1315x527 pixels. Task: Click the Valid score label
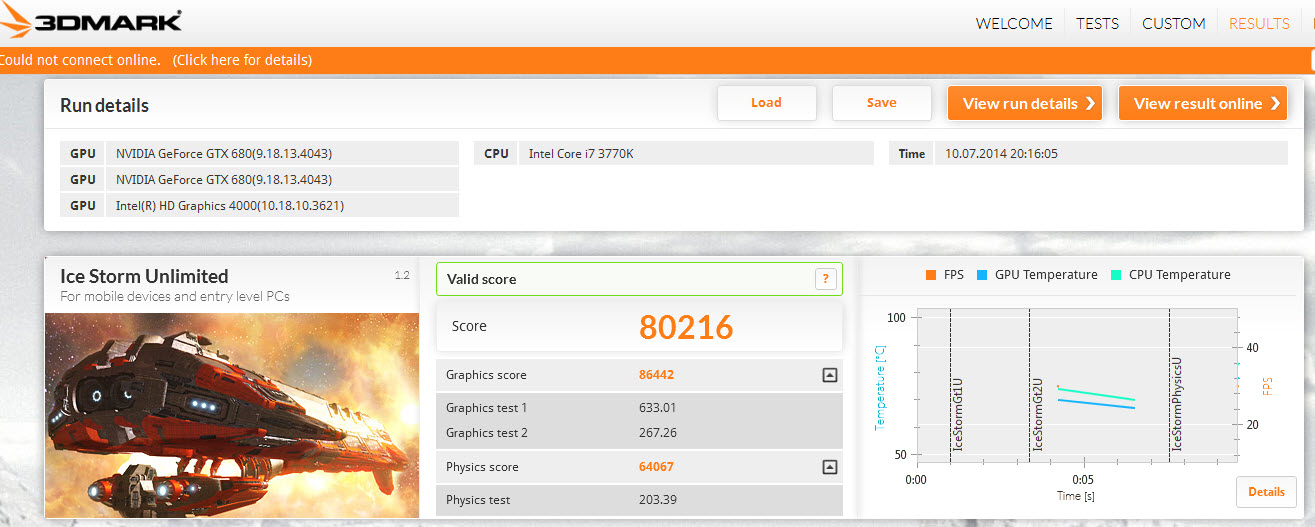(x=482, y=279)
